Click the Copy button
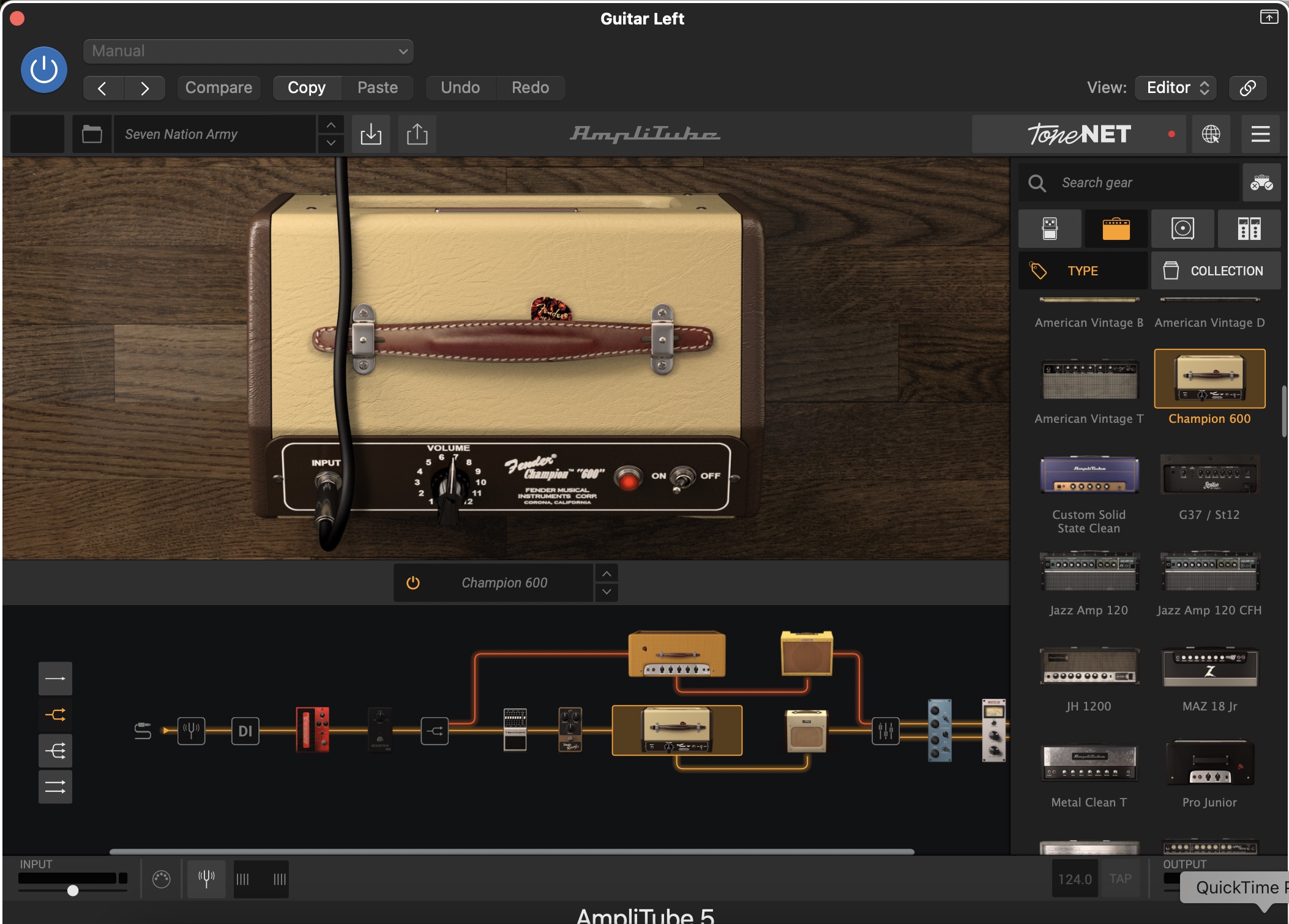1289x924 pixels. [x=307, y=88]
